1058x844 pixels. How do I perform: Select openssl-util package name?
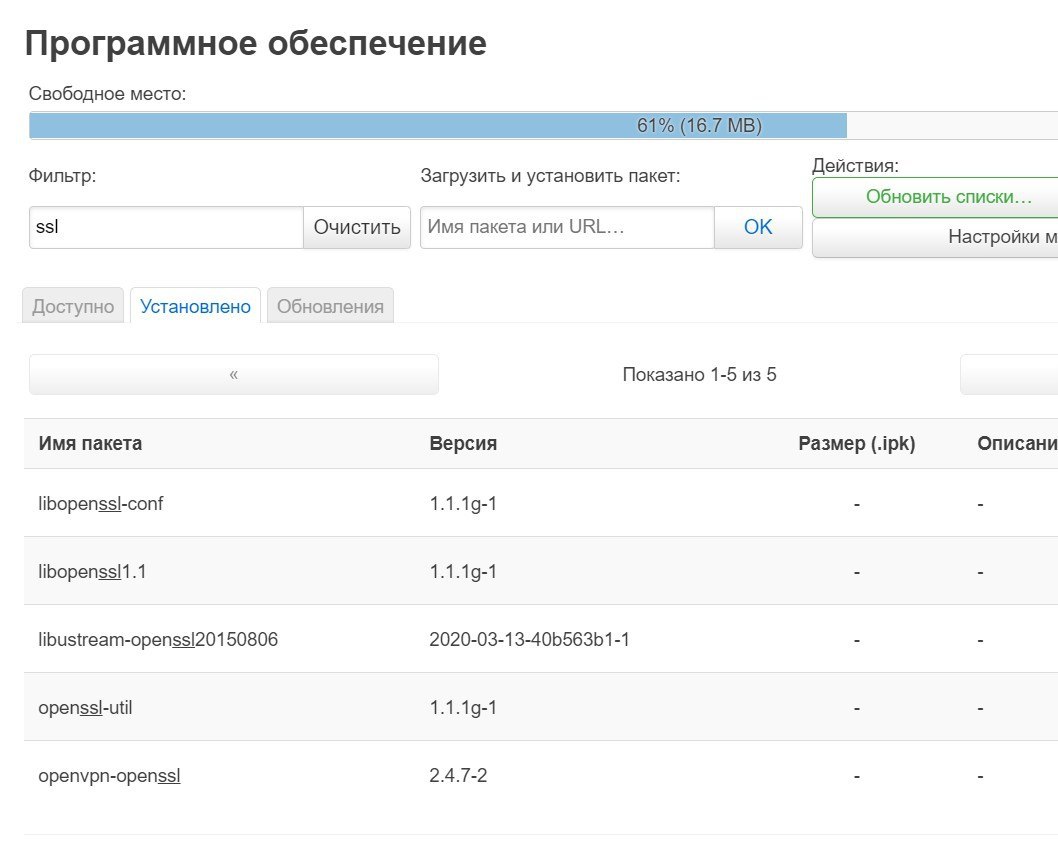[x=85, y=708]
